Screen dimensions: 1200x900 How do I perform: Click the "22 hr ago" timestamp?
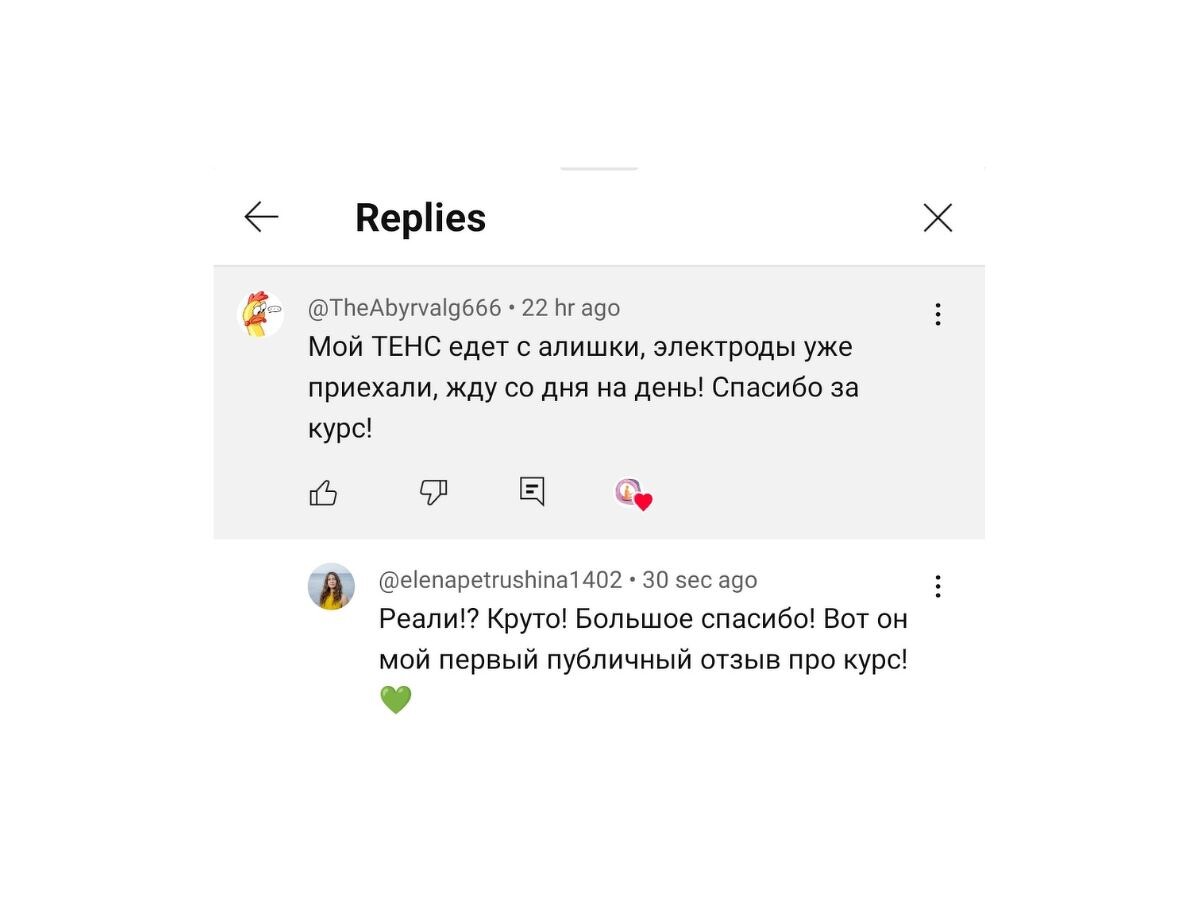click(x=571, y=308)
